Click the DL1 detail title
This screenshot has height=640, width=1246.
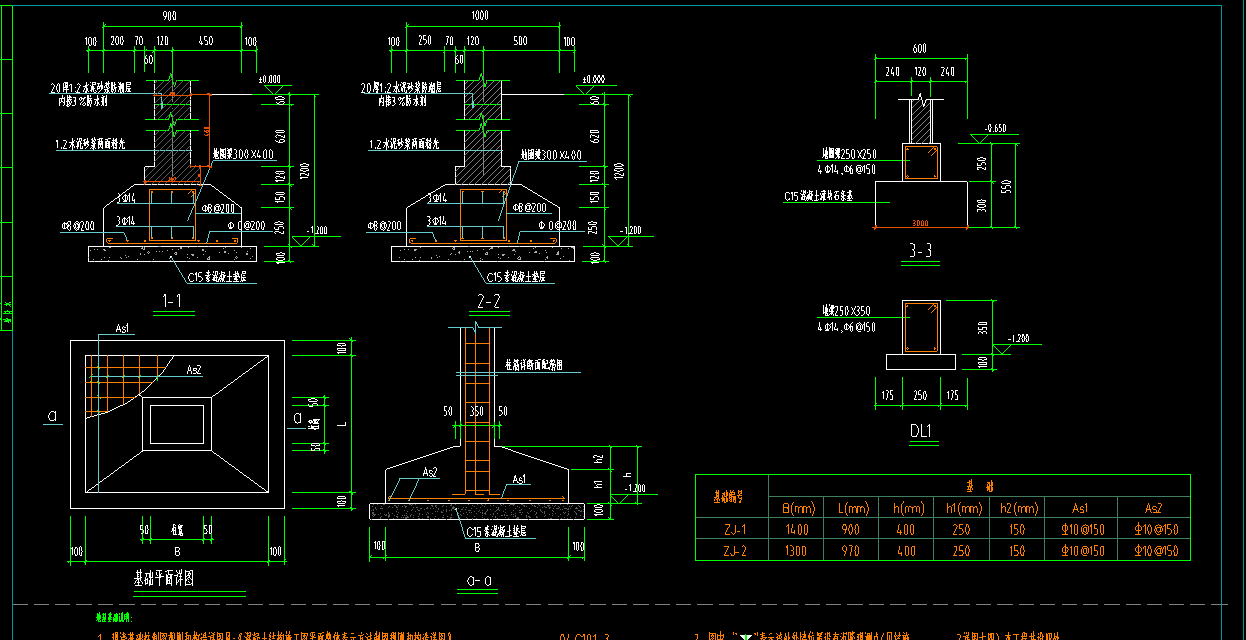coord(920,432)
